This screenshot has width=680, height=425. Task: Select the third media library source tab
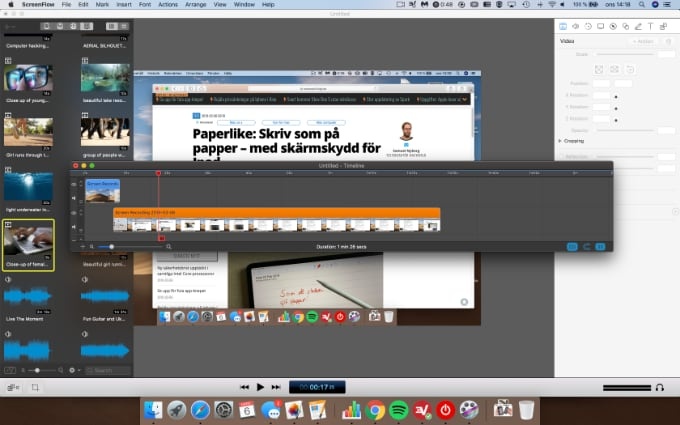tap(73, 26)
